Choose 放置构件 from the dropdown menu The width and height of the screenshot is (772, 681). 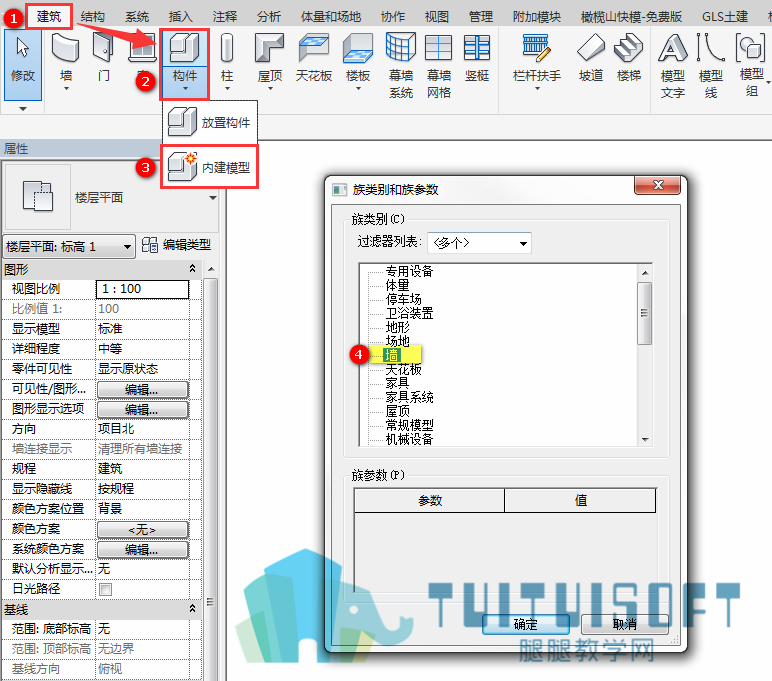point(210,122)
